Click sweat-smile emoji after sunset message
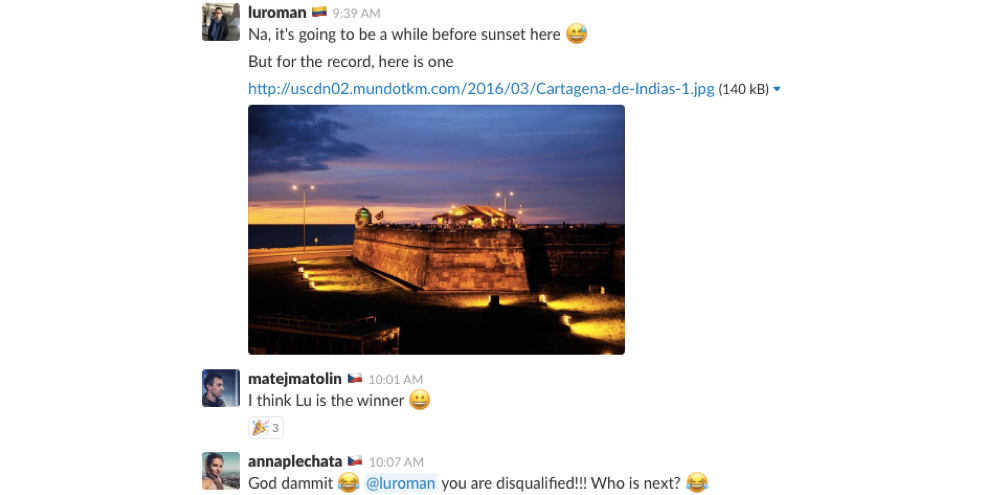Viewport: 984px width, 495px height. click(x=576, y=33)
